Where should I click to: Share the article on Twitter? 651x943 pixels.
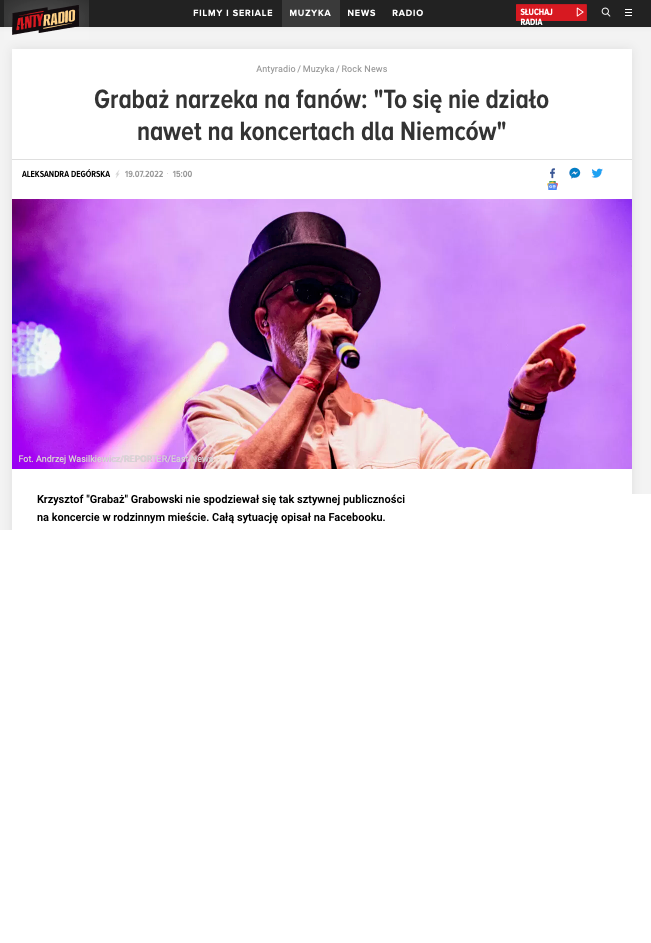coord(597,173)
